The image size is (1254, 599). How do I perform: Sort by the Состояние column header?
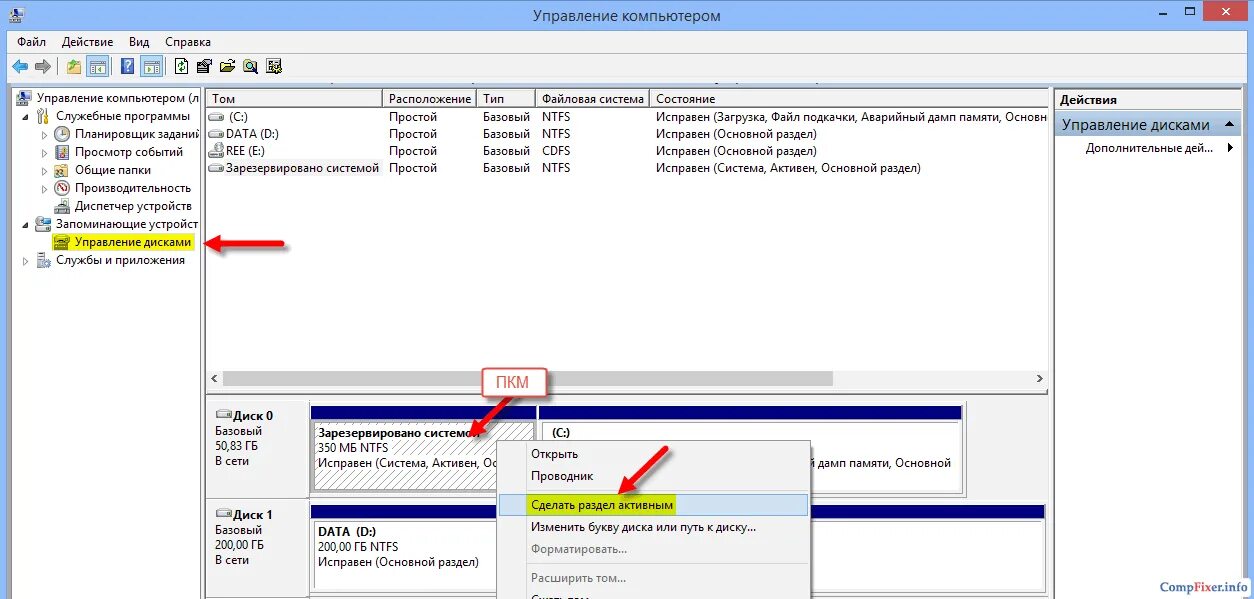(849, 99)
